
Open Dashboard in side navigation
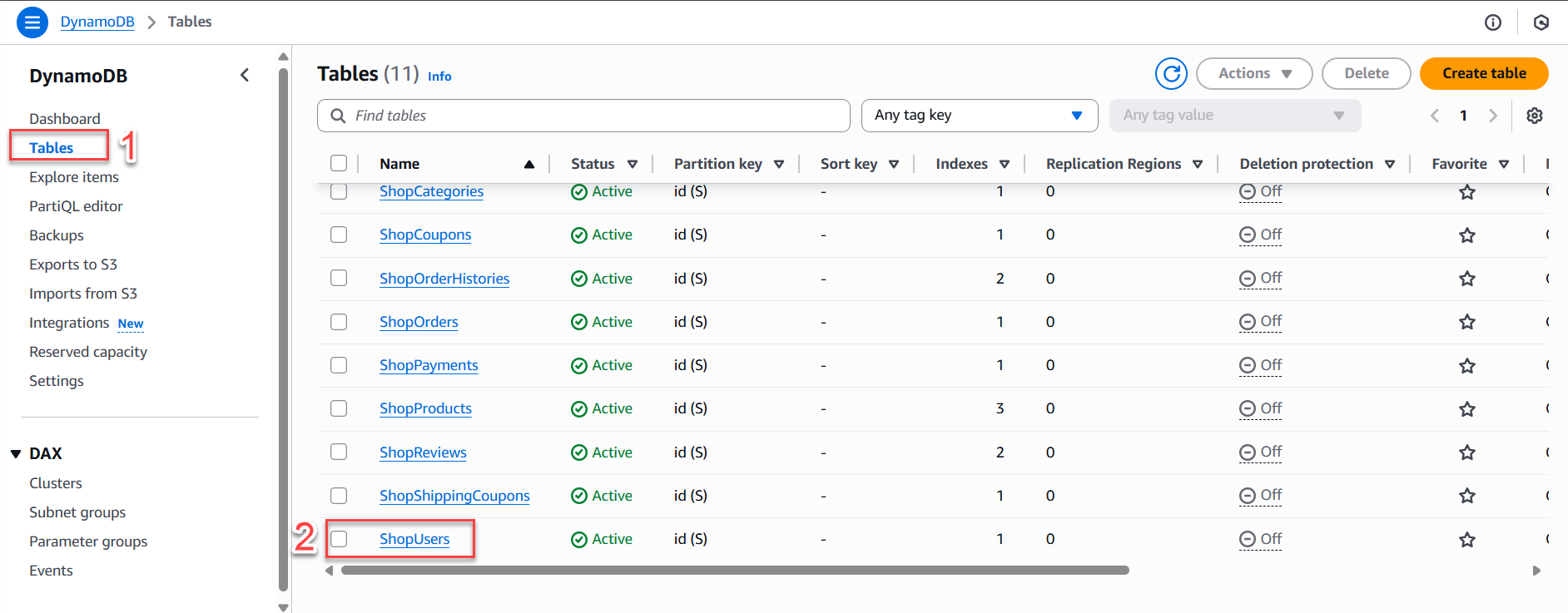[x=65, y=119]
